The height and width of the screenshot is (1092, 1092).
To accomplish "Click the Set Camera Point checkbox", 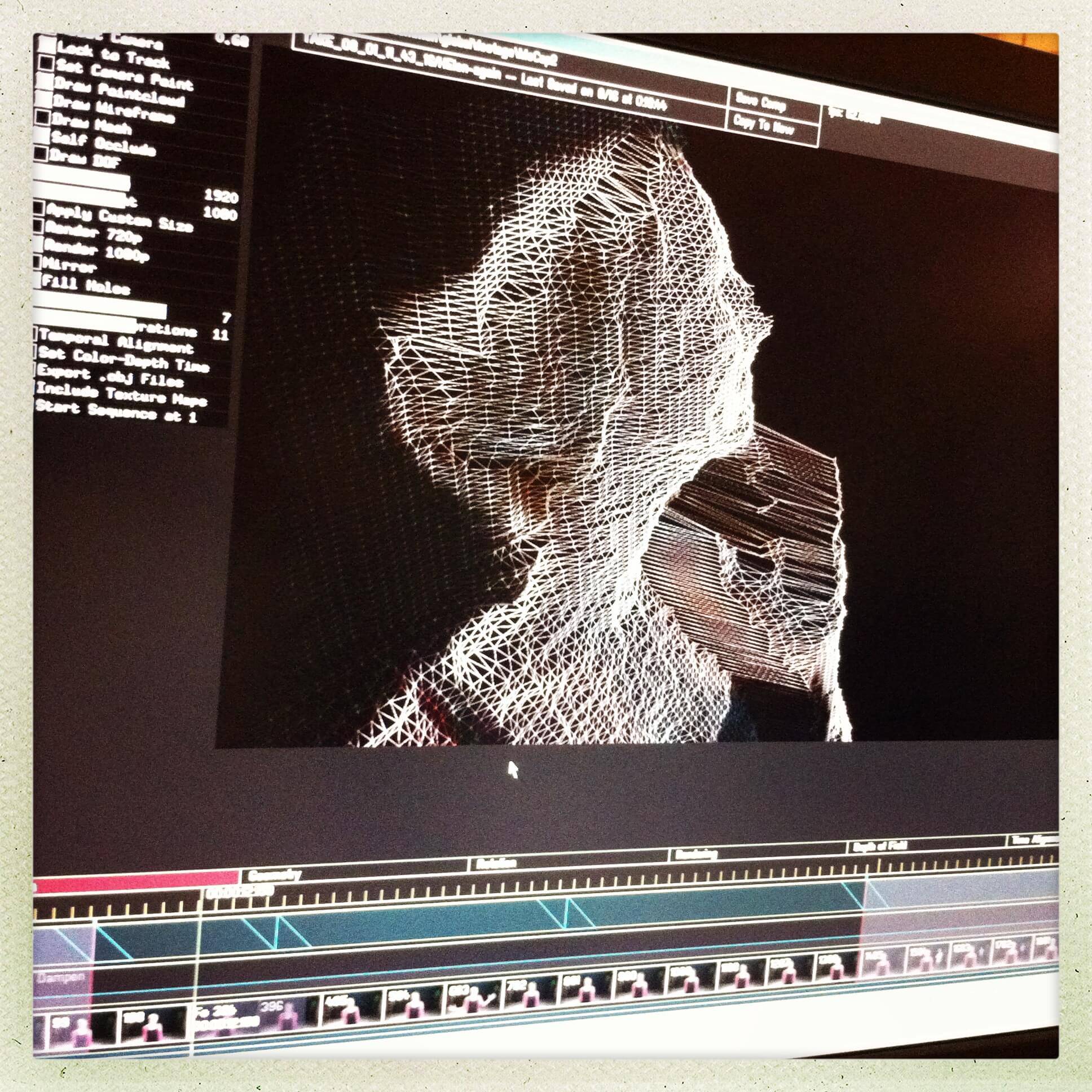I will 47,63.
